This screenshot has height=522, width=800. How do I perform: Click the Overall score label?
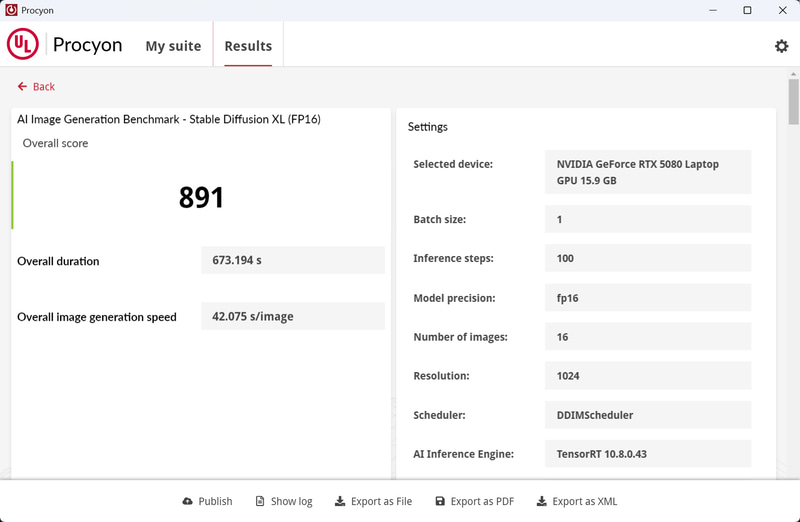[55, 143]
